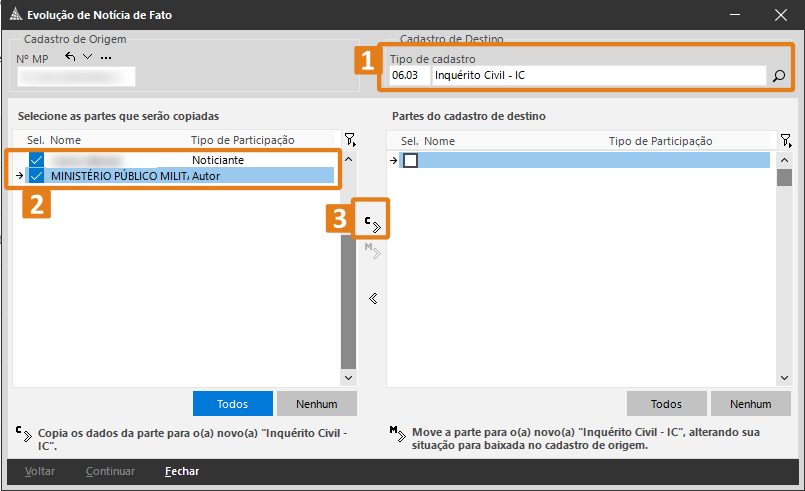
Task: Click Nenhum under the origin parties list
Action: point(317,404)
